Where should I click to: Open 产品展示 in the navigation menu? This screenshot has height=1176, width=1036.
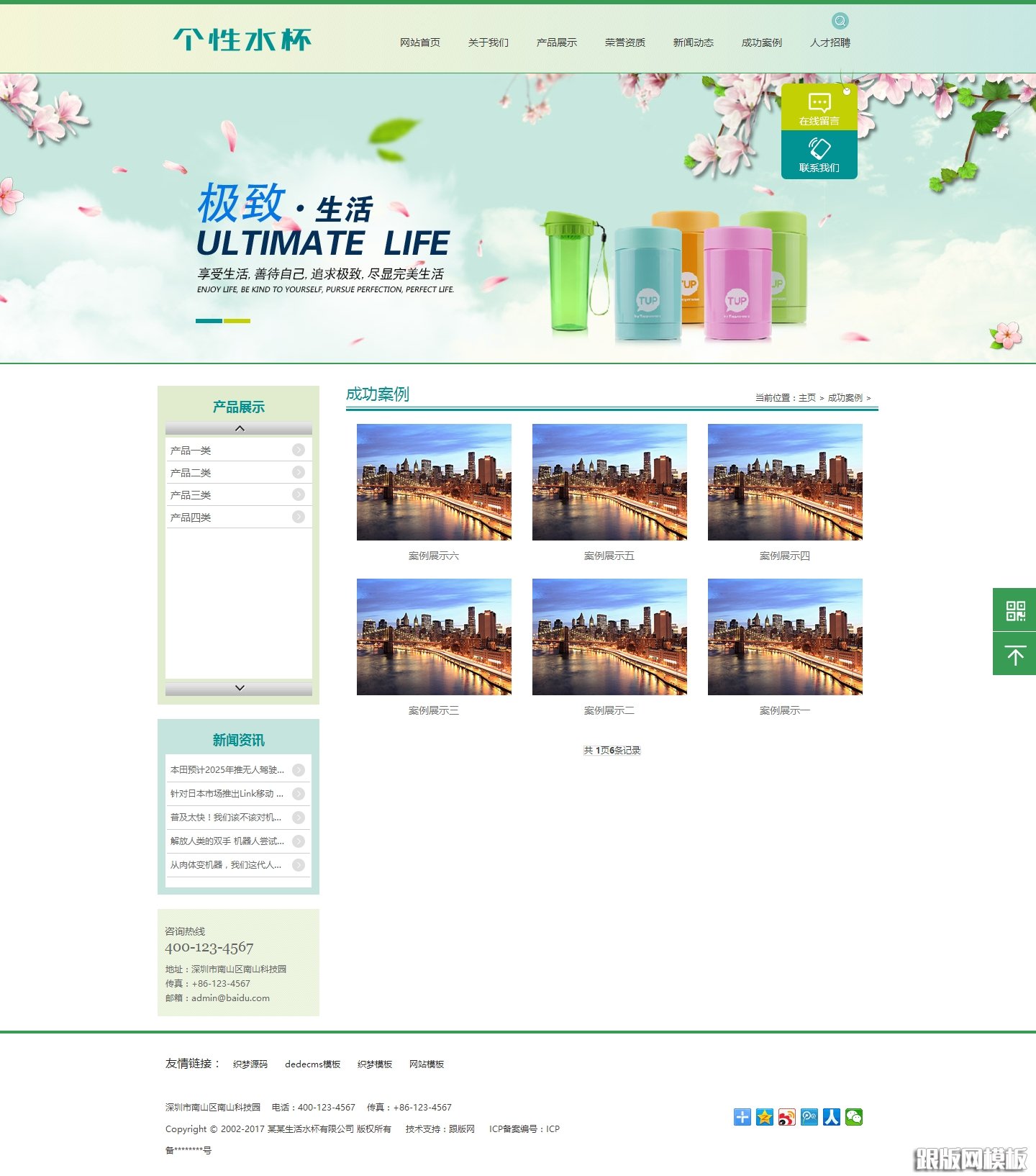pyautogui.click(x=556, y=42)
